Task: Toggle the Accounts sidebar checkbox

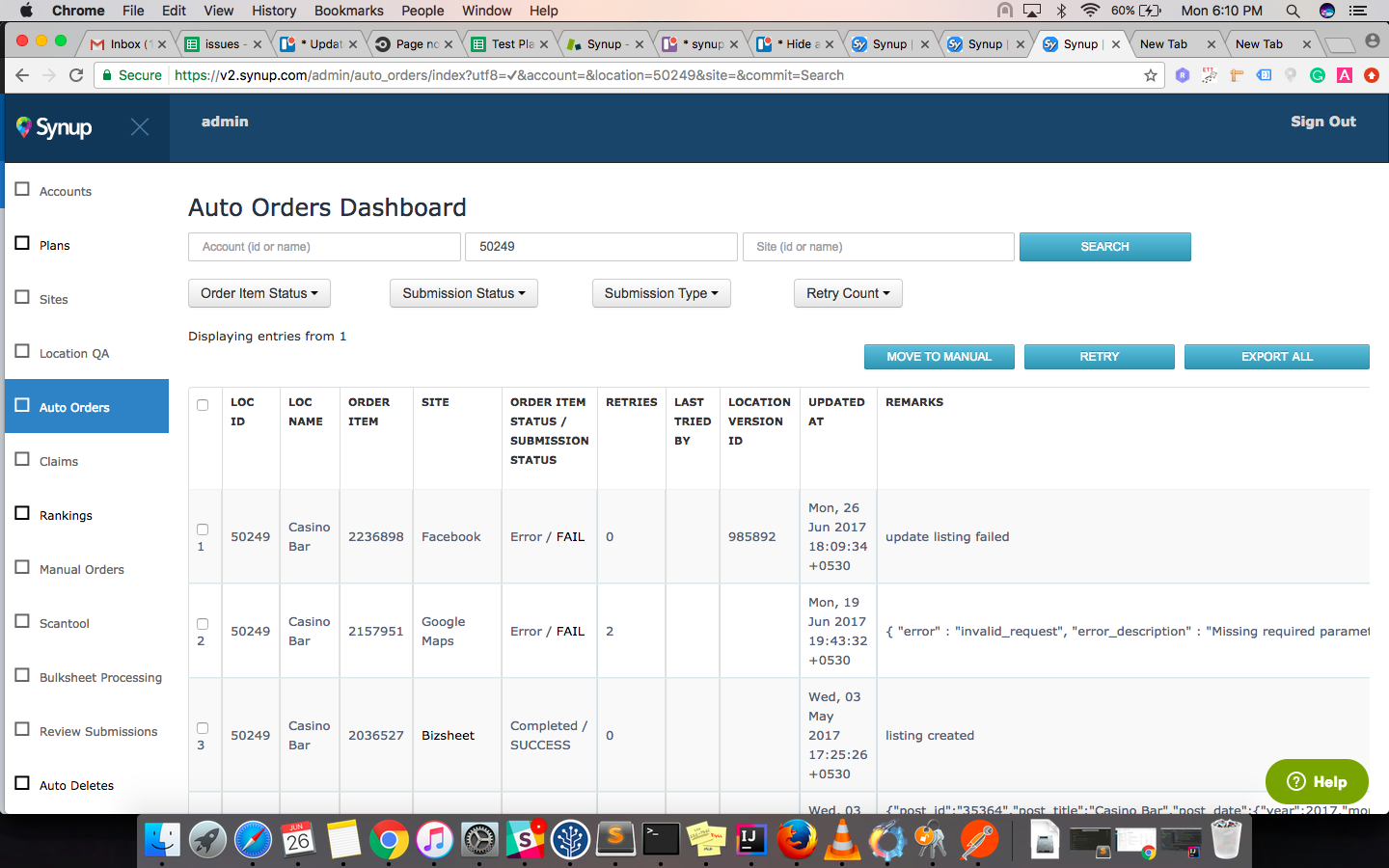Action: (x=22, y=189)
